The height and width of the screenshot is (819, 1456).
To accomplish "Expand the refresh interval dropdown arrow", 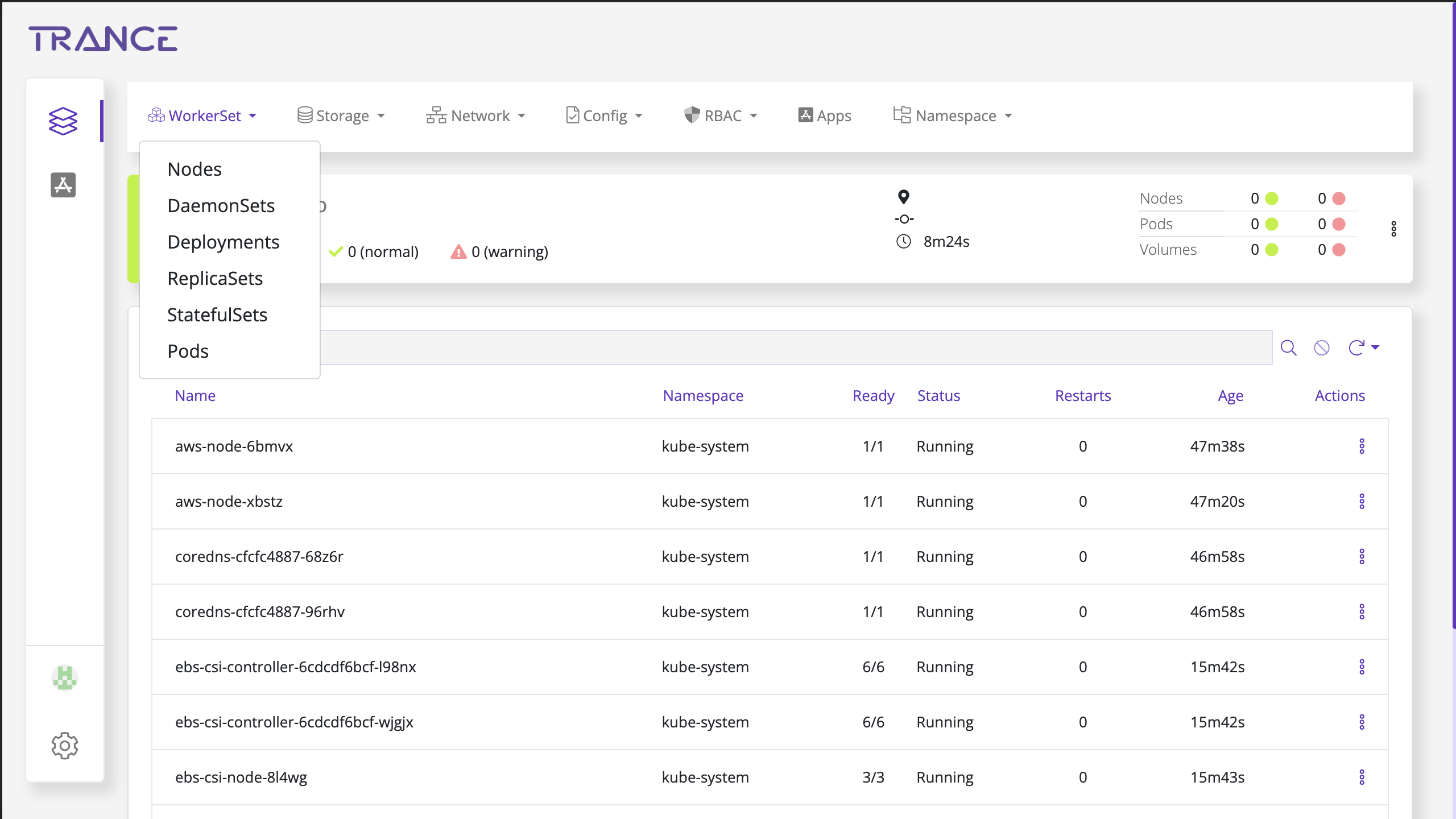I will pos(1376,348).
